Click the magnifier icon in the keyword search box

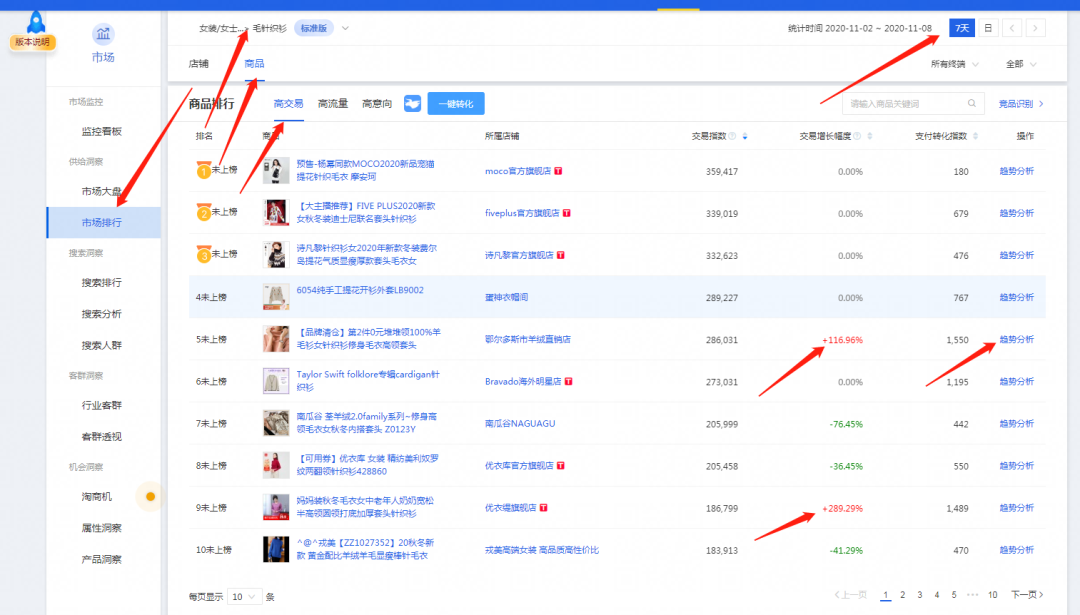click(970, 103)
